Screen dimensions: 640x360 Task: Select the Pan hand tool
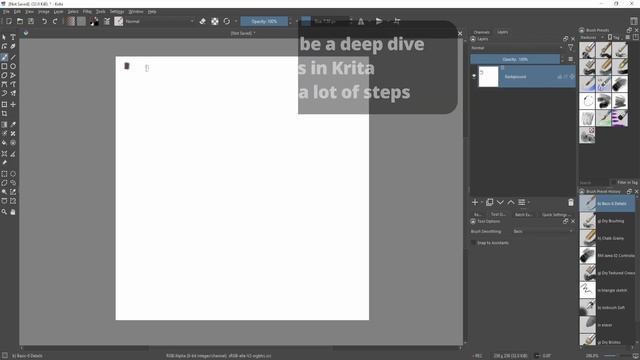click(x=13, y=212)
